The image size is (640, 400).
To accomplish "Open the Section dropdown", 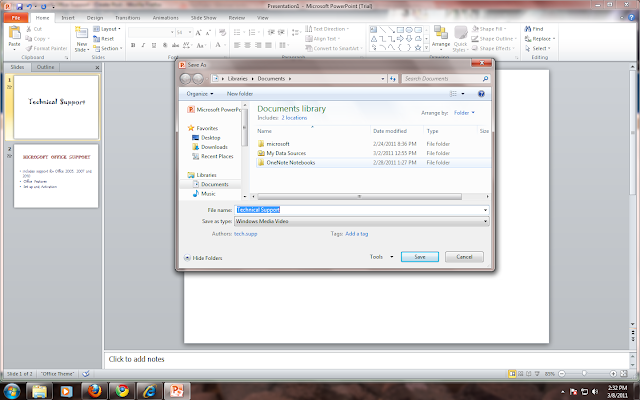I will point(108,48).
